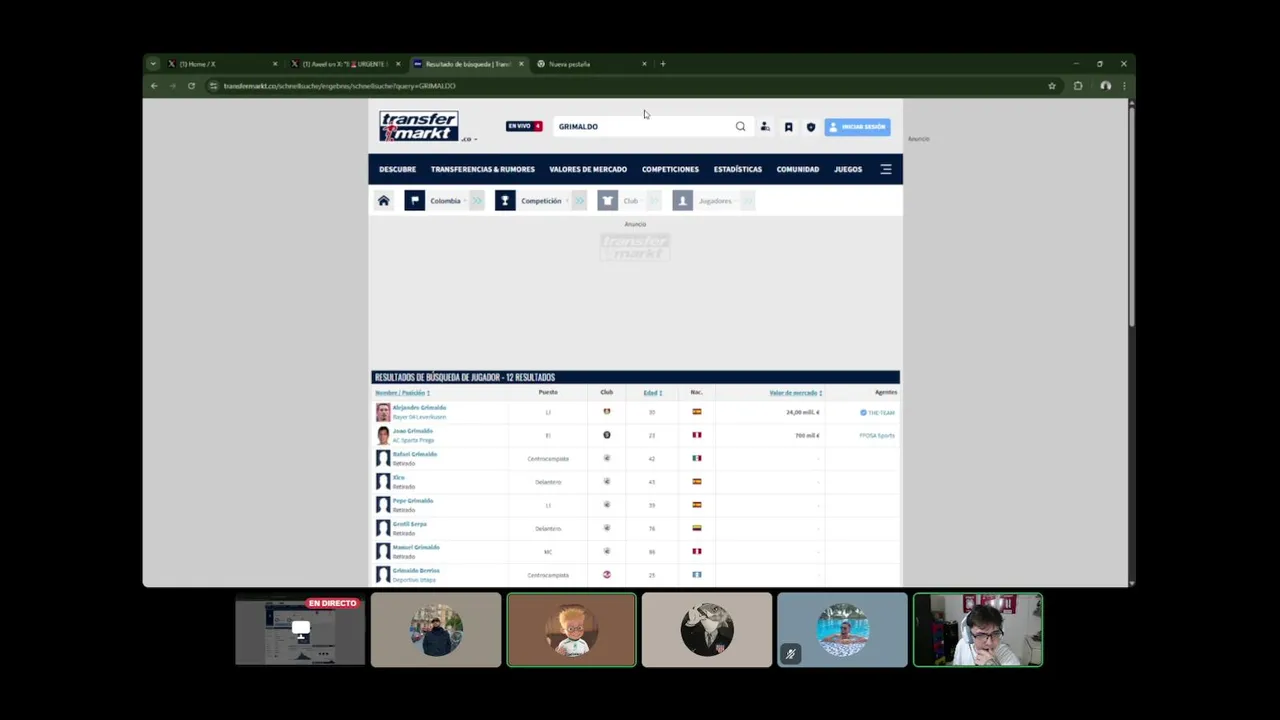Screen dimensions: 1280x720
Task: Open FFOSA Sports agent link
Action: point(877,435)
